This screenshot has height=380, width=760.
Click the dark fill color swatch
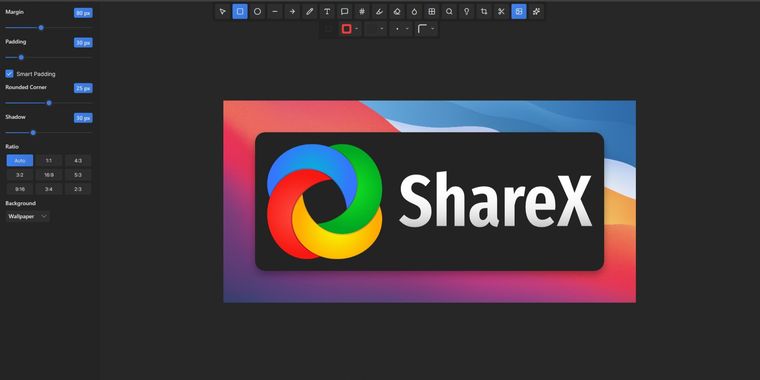coord(328,29)
